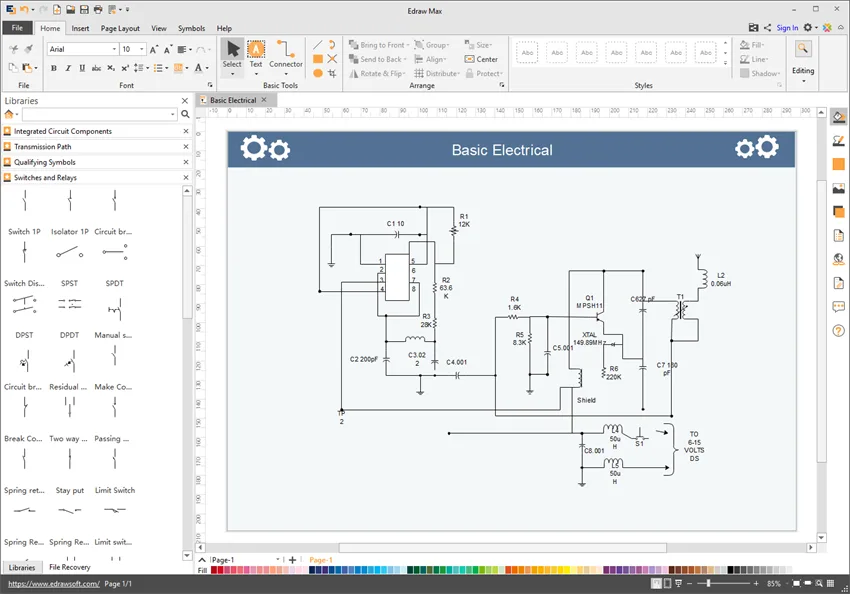Viewport: 850px width, 594px height.
Task: Open the comment bubble sidebar icon
Action: 839,307
